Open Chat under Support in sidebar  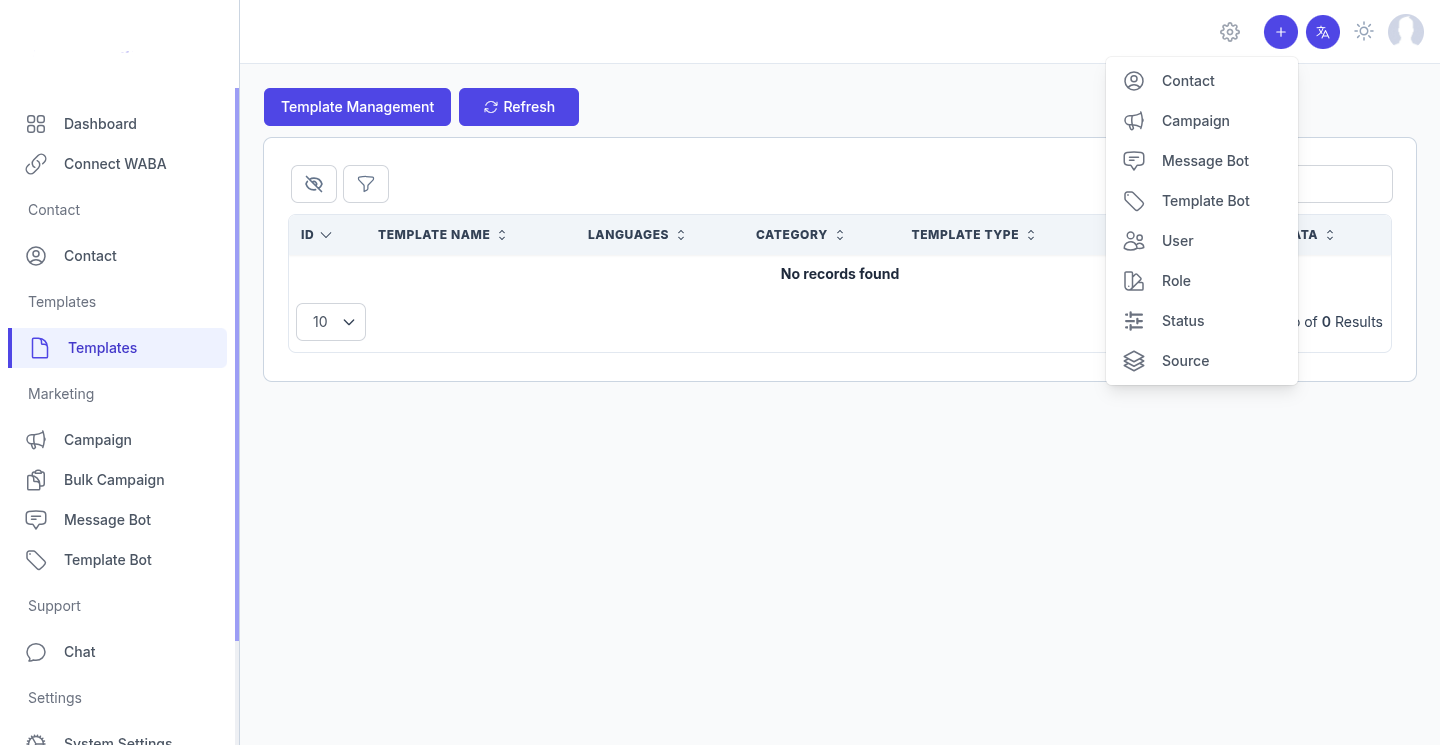(117, 652)
